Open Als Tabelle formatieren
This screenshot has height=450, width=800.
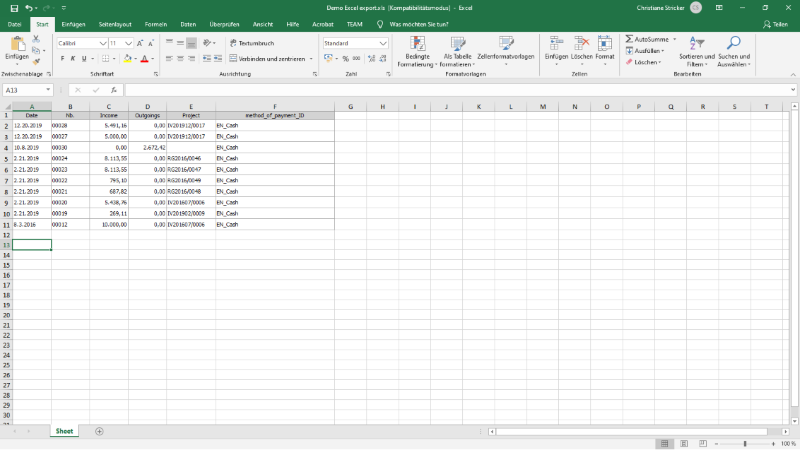tap(457, 52)
